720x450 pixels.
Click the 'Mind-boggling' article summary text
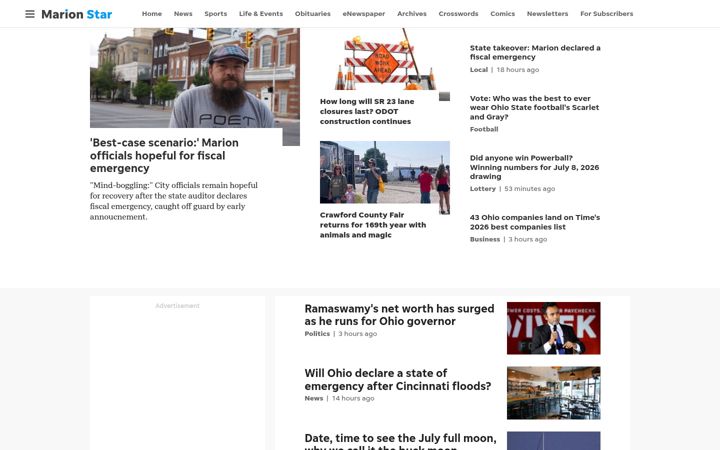point(174,201)
